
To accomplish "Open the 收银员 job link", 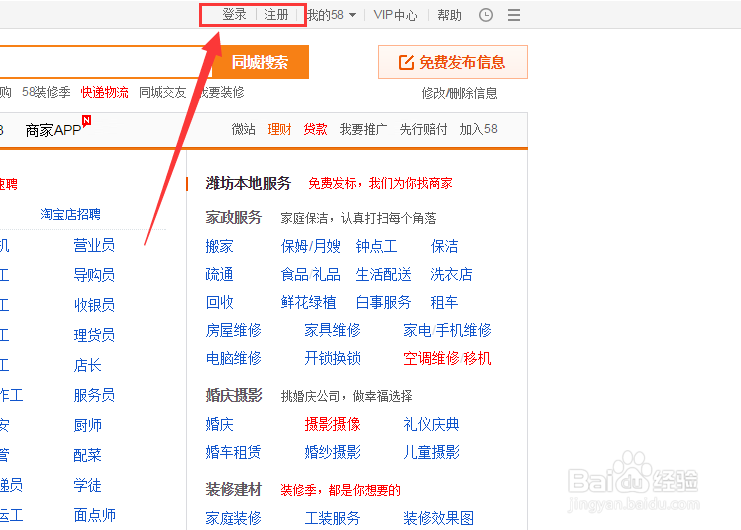I will 94,305.
